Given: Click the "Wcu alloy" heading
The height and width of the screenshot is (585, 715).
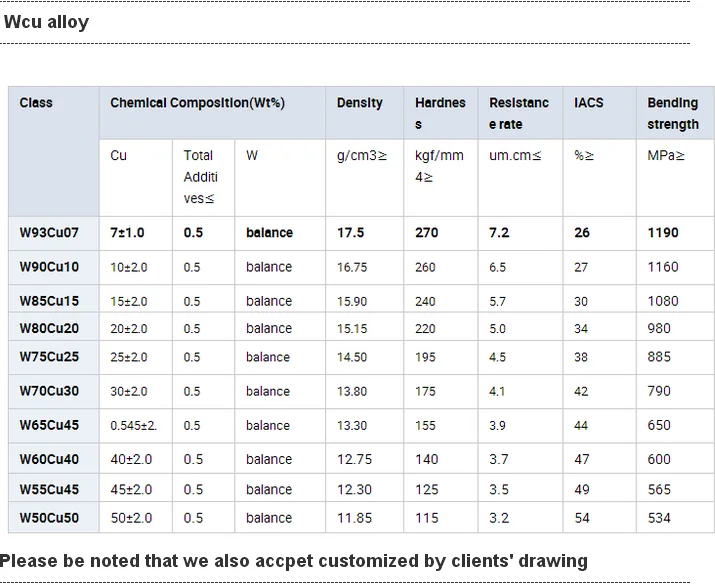Looking at the screenshot, I should pyautogui.click(x=47, y=22).
